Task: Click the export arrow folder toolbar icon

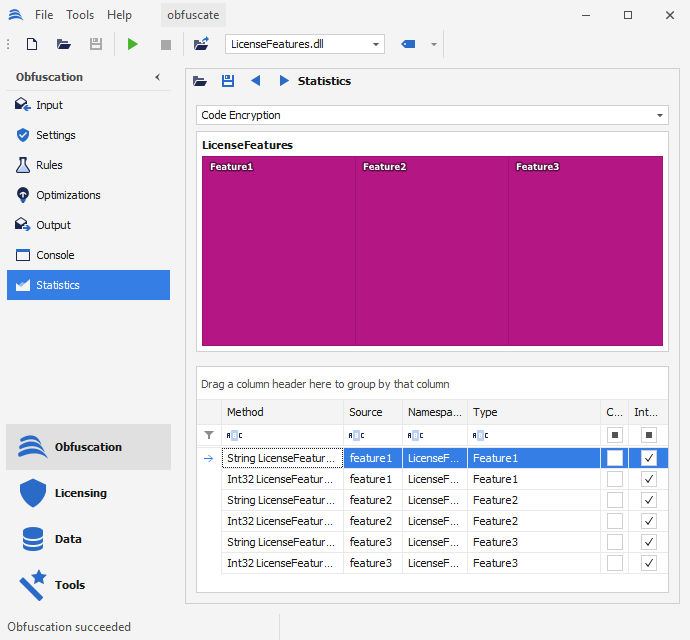Action: pyautogui.click(x=201, y=44)
